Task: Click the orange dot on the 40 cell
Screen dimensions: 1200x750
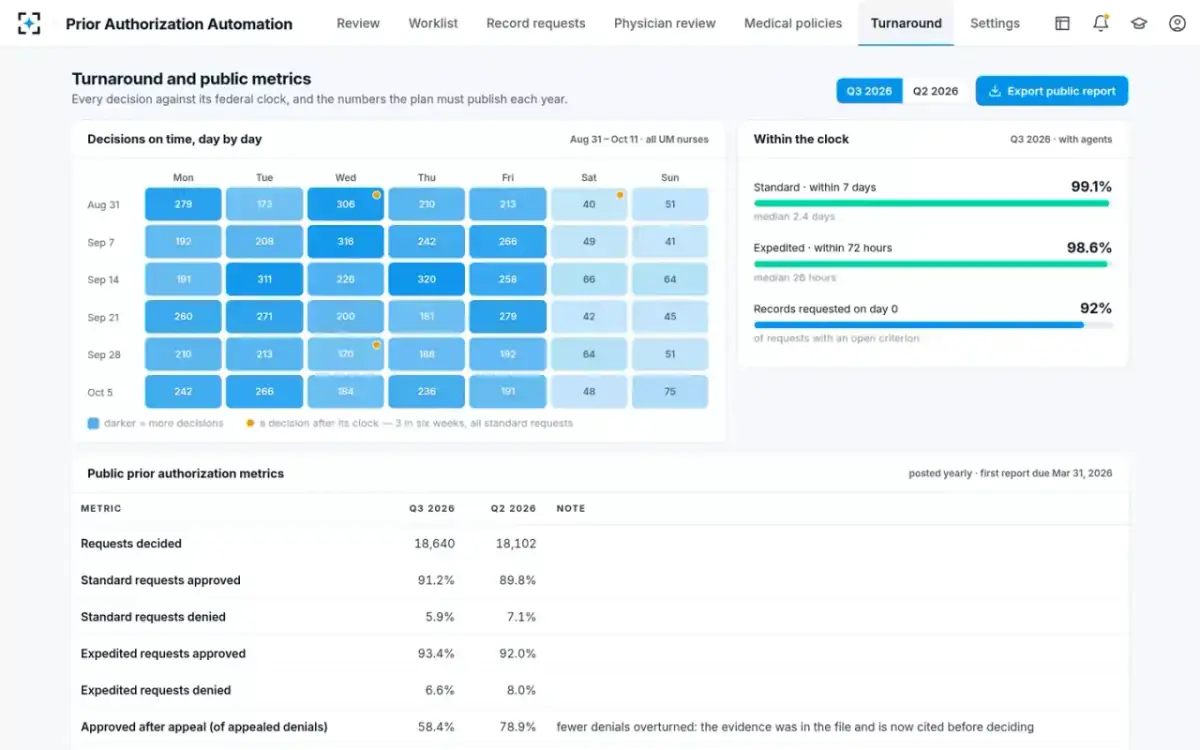Action: tap(620, 195)
